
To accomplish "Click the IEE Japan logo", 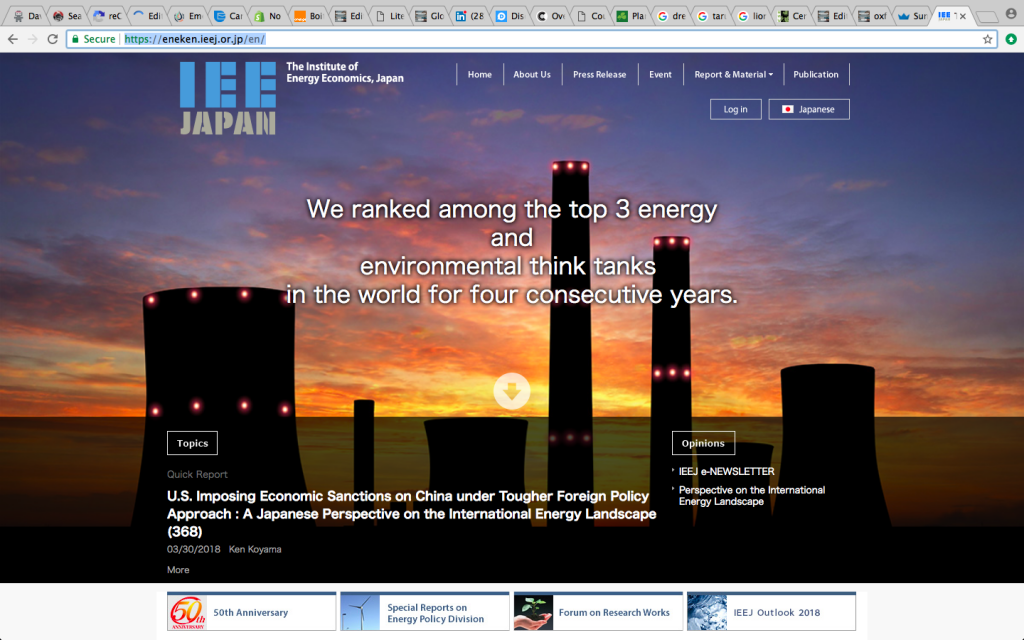I will (228, 98).
